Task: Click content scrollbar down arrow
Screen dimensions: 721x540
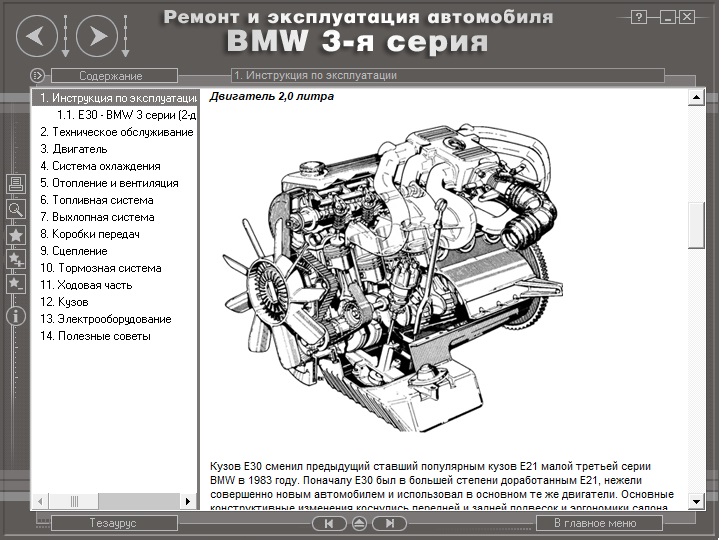Action: pyautogui.click(x=696, y=502)
